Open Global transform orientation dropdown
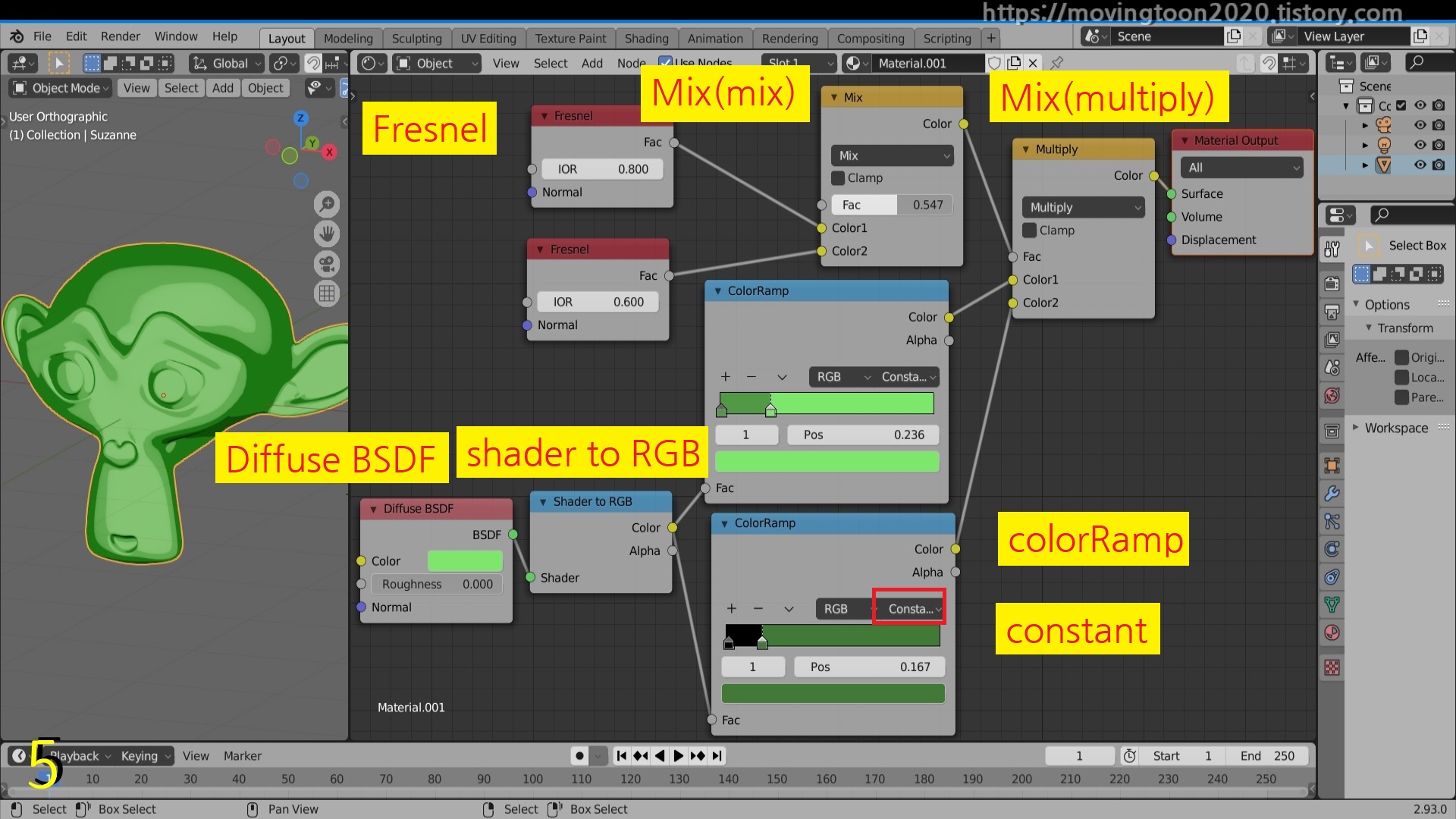 tap(226, 63)
